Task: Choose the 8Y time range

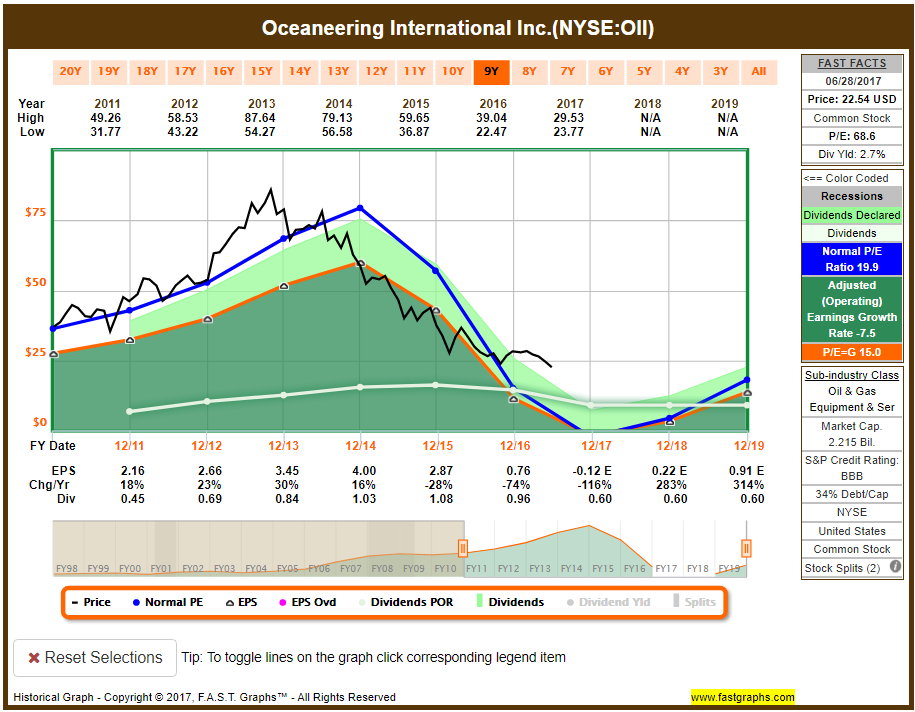Action: [x=529, y=72]
